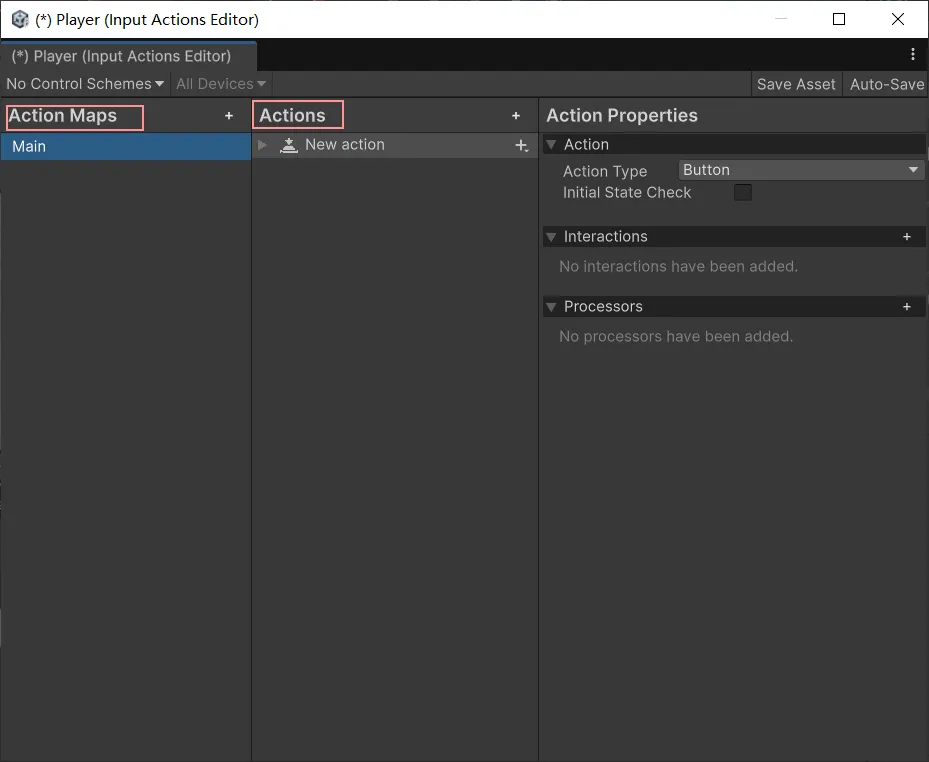Select the Player (Input Actions Editor) tab
929x762 pixels.
click(121, 56)
